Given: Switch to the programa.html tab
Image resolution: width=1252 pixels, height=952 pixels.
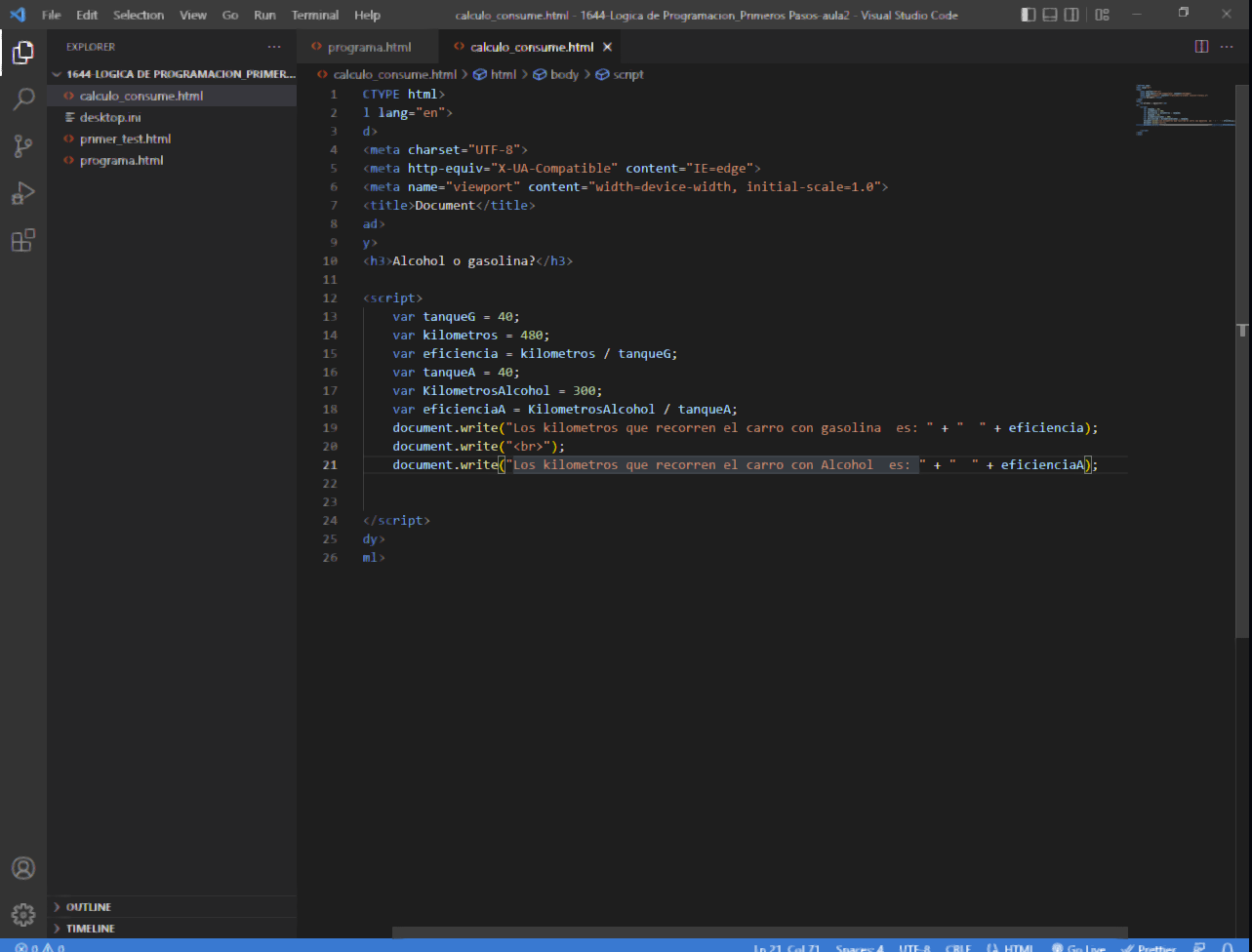Looking at the screenshot, I should [368, 47].
